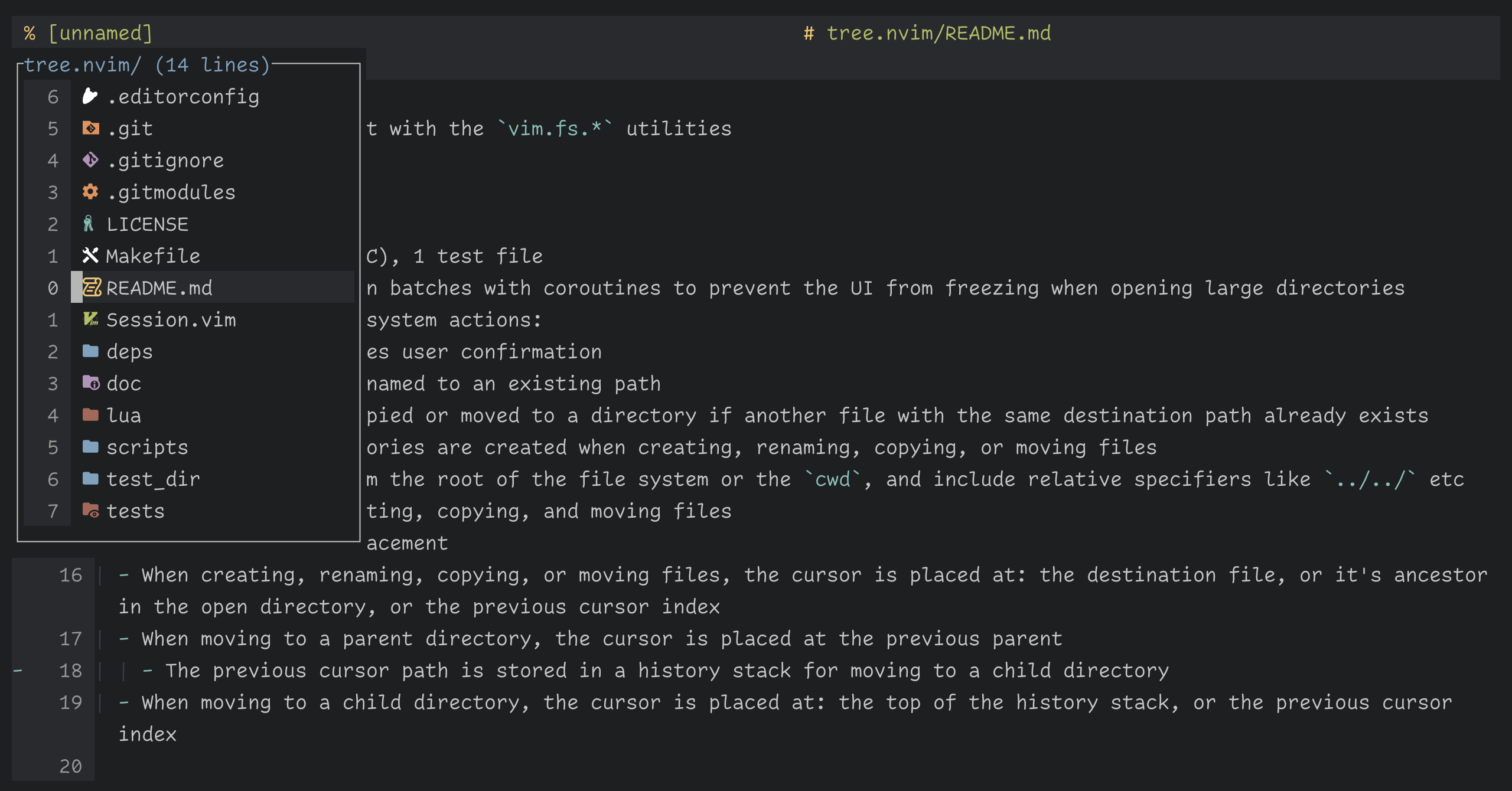1512x791 pixels.
Task: Expand the lua folder
Action: pyautogui.click(x=123, y=416)
